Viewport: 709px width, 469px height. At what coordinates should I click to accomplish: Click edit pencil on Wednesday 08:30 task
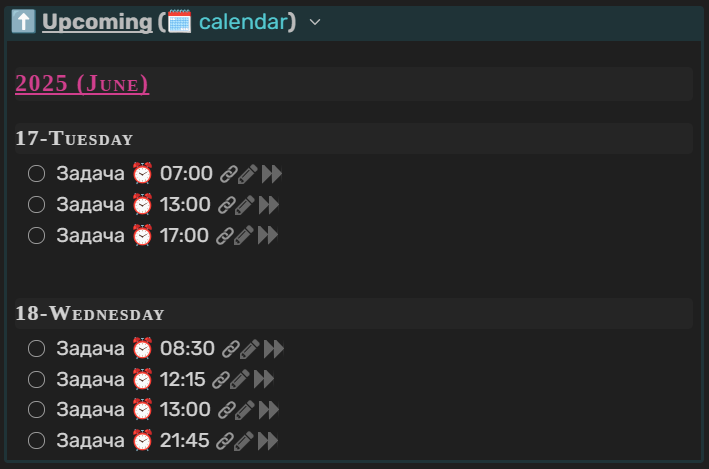point(249,350)
